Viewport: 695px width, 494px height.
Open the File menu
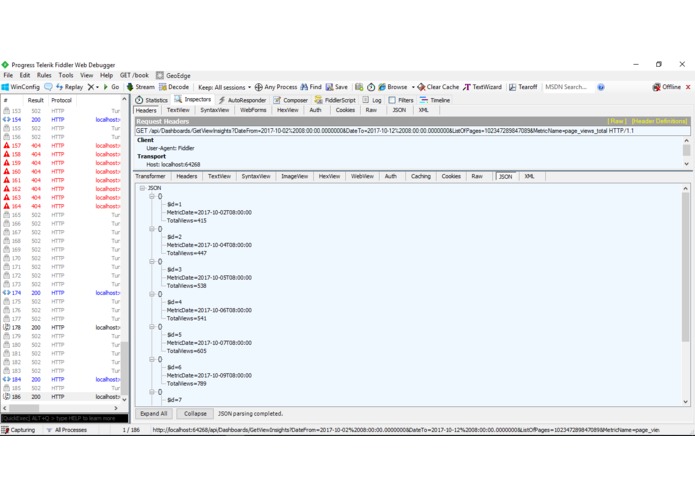(x=8, y=75)
